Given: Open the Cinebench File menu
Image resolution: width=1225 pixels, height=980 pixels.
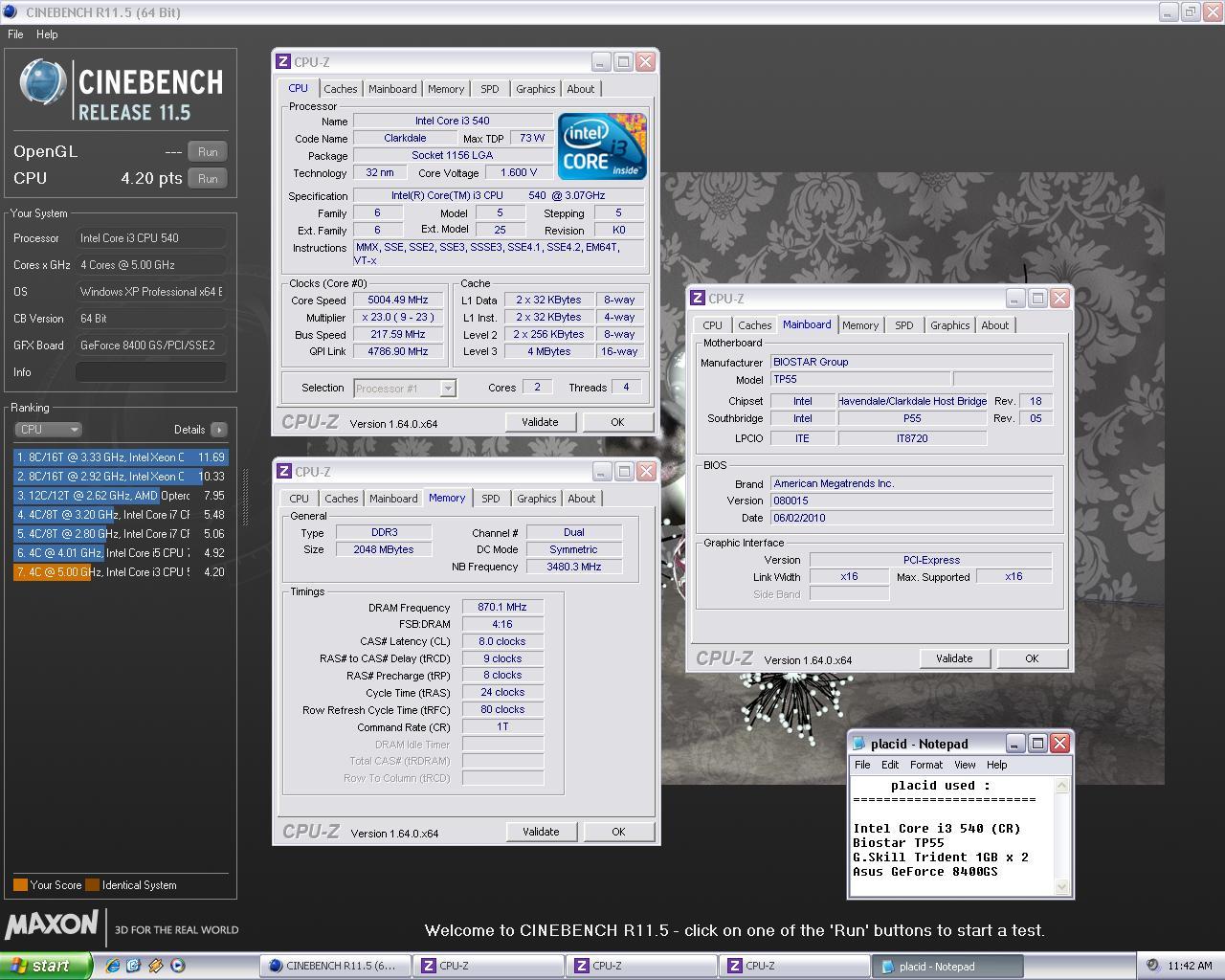Looking at the screenshot, I should point(15,33).
